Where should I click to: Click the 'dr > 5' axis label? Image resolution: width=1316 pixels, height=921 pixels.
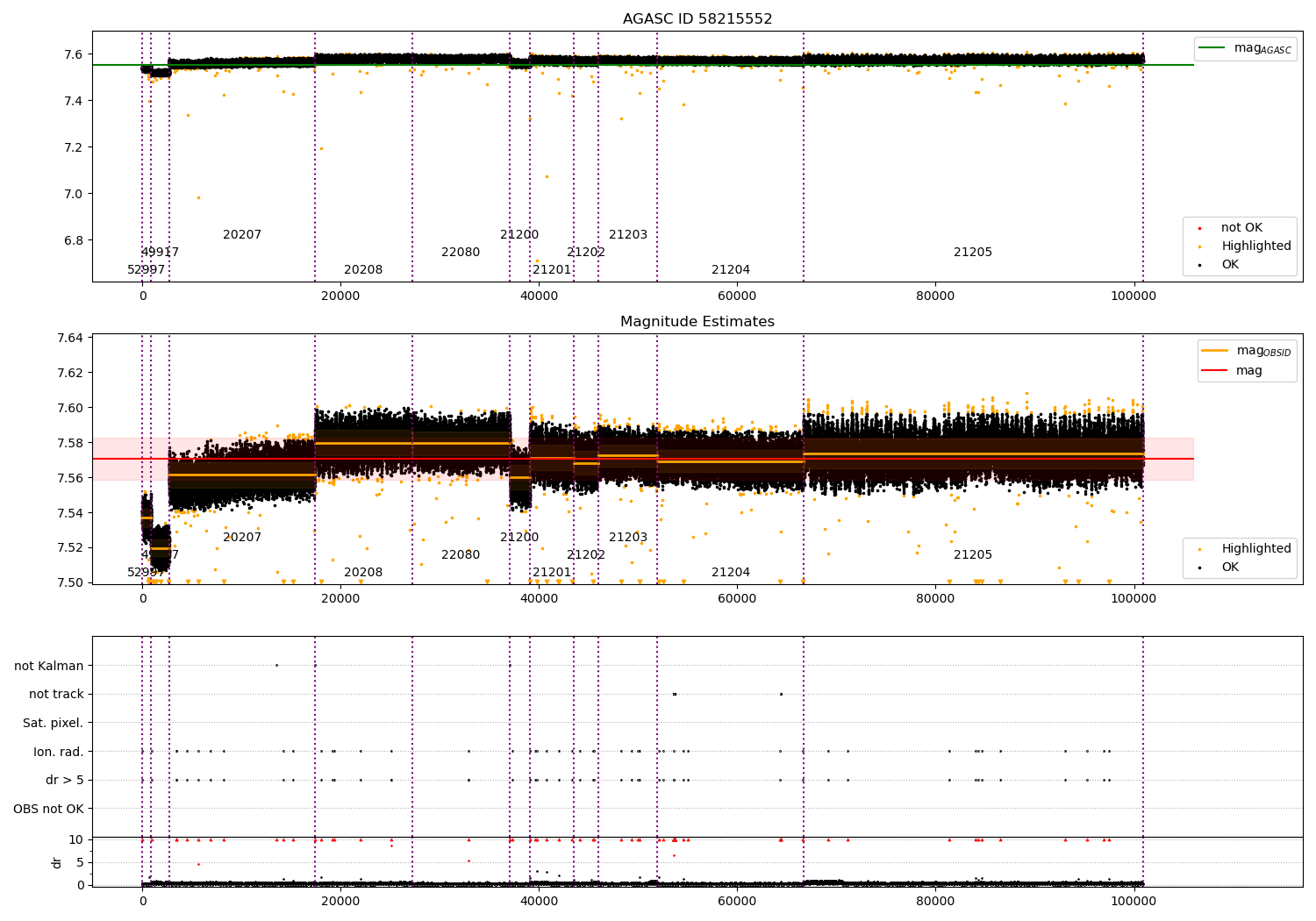(65, 780)
